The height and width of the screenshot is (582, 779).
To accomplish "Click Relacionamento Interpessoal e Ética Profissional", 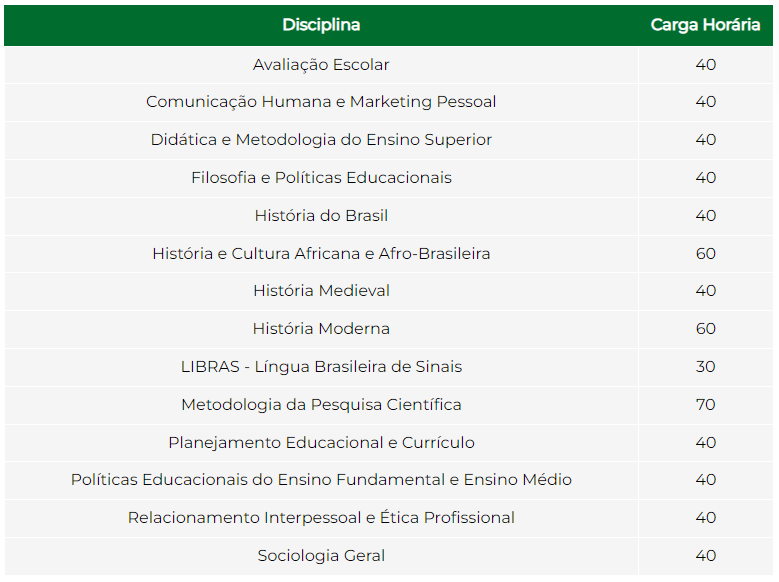I will [321, 517].
